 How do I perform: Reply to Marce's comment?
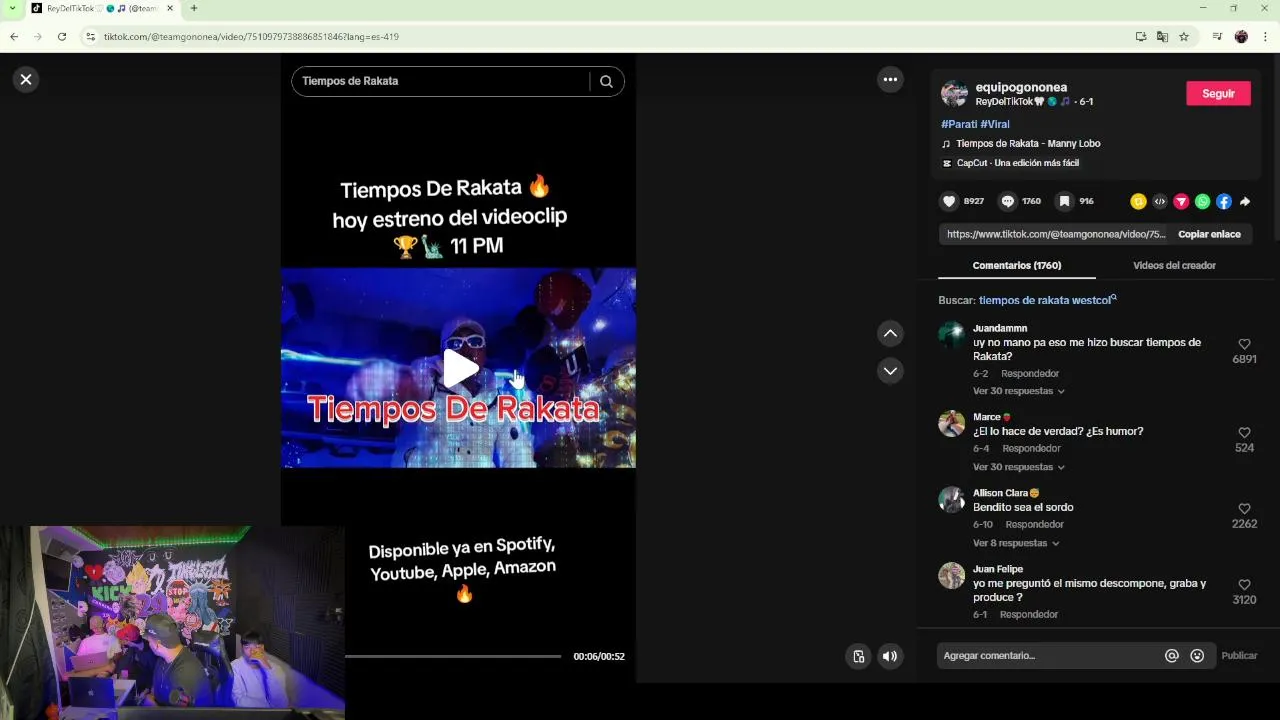tap(1031, 449)
